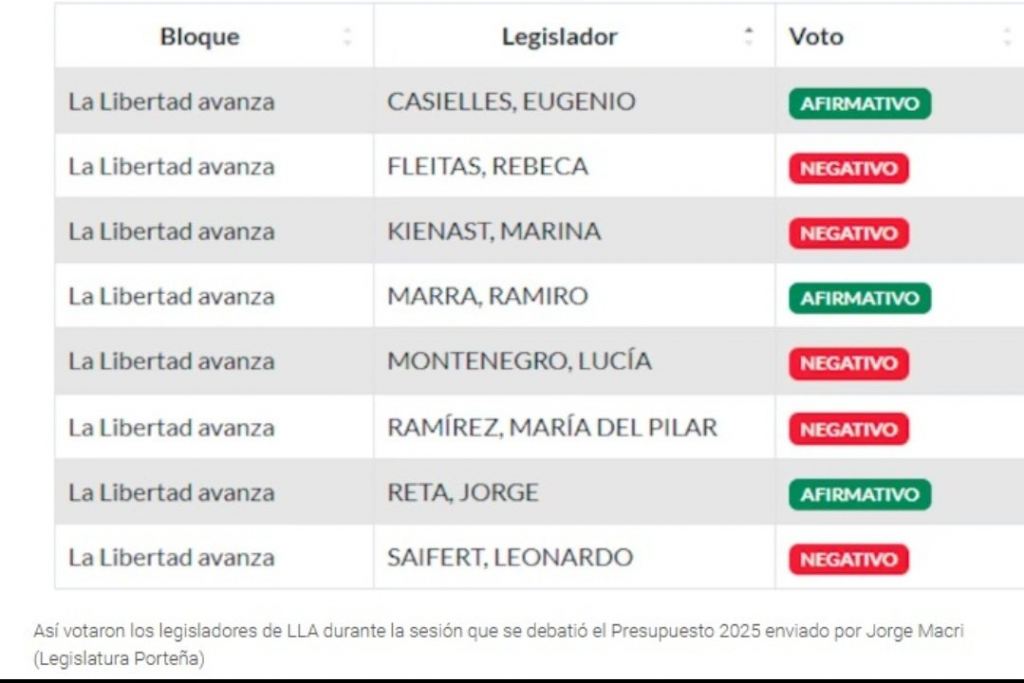
Task: Click NEGATIVO badge for Fleitas, Rebeca
Action: [x=848, y=168]
